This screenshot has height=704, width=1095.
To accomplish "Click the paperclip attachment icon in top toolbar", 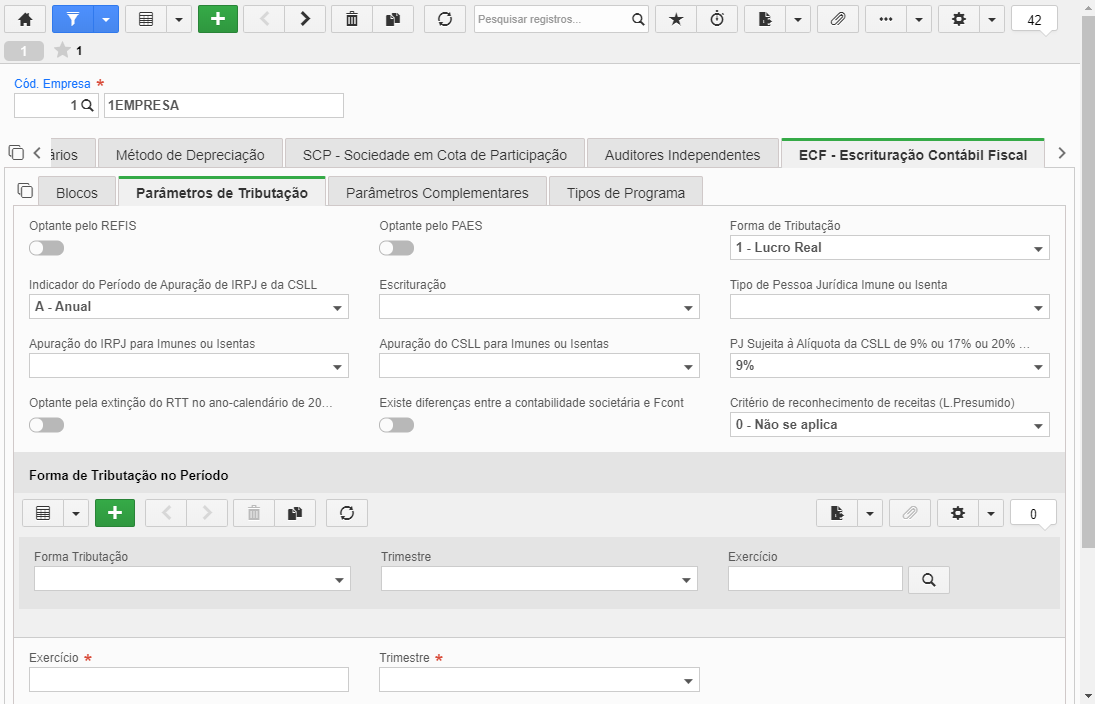I will (x=838, y=19).
